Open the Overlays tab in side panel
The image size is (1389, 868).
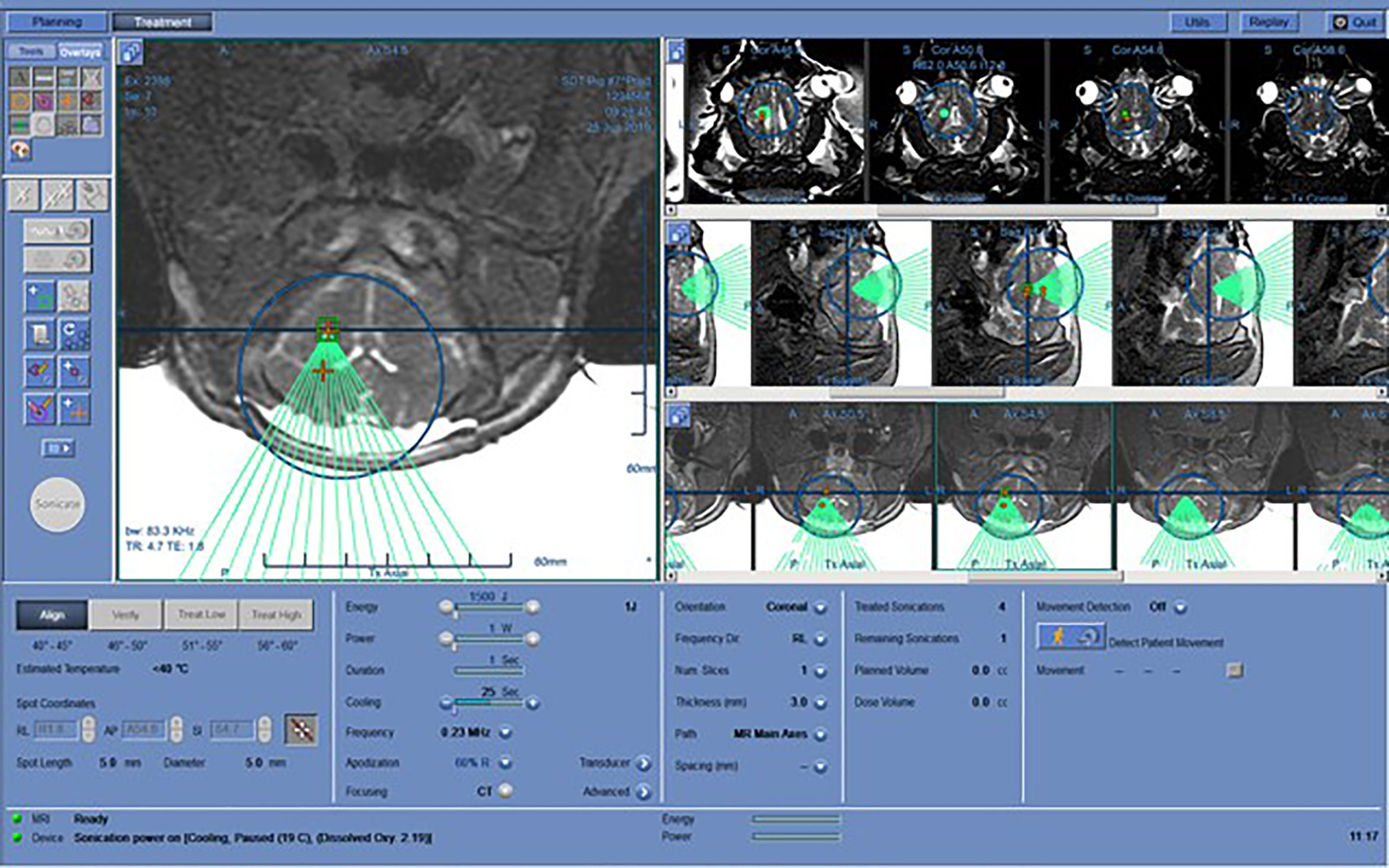point(80,52)
